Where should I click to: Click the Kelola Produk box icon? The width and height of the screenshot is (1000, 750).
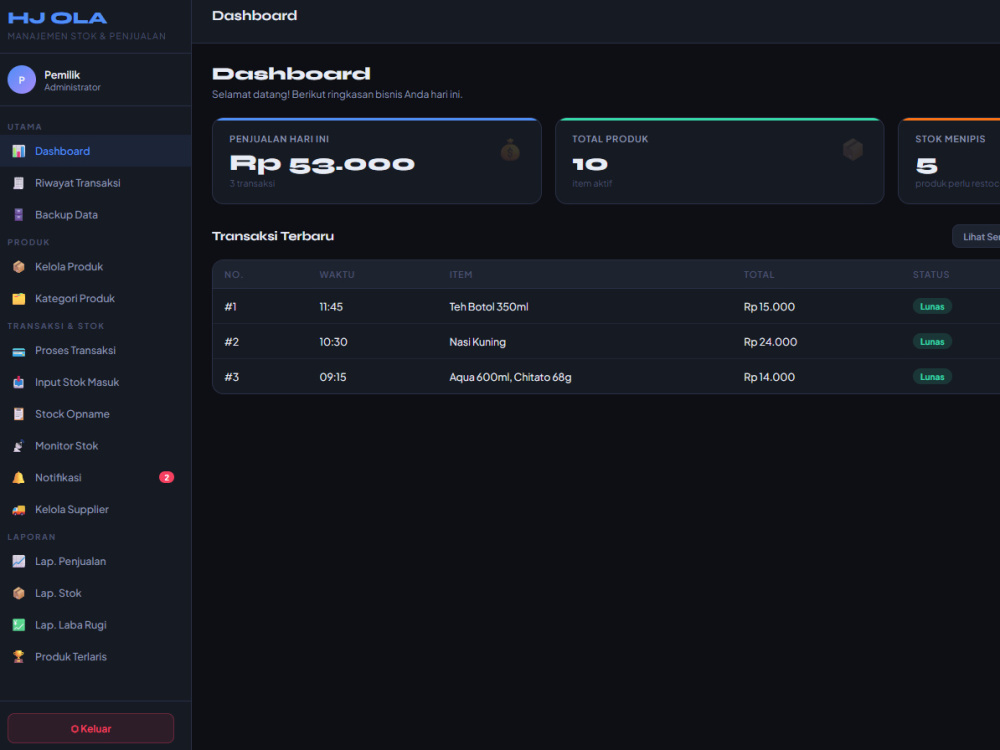18,267
